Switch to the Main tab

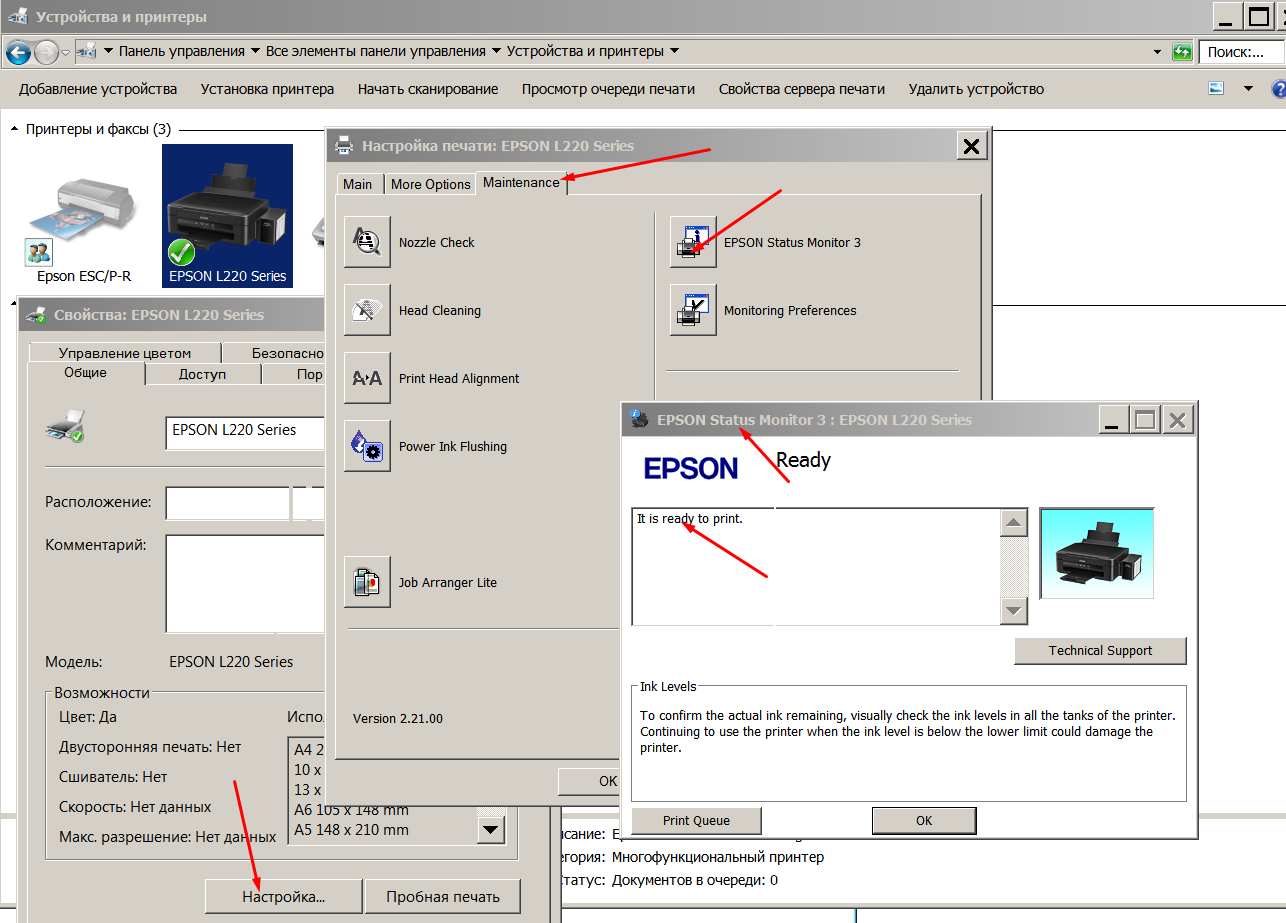tap(357, 184)
